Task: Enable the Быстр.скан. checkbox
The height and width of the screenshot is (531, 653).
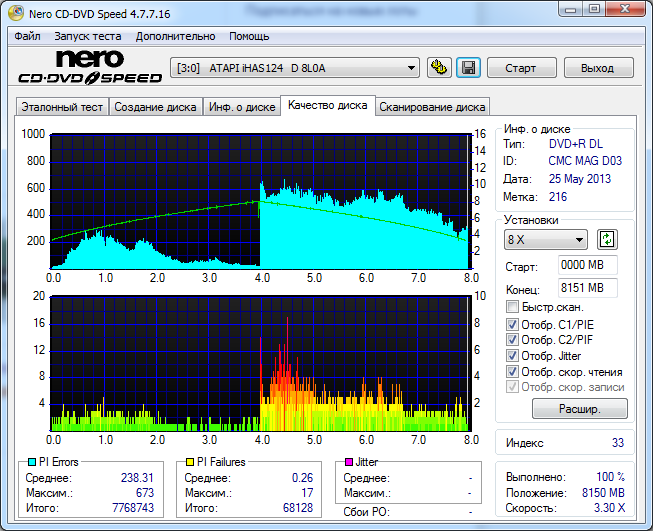Action: click(x=513, y=307)
